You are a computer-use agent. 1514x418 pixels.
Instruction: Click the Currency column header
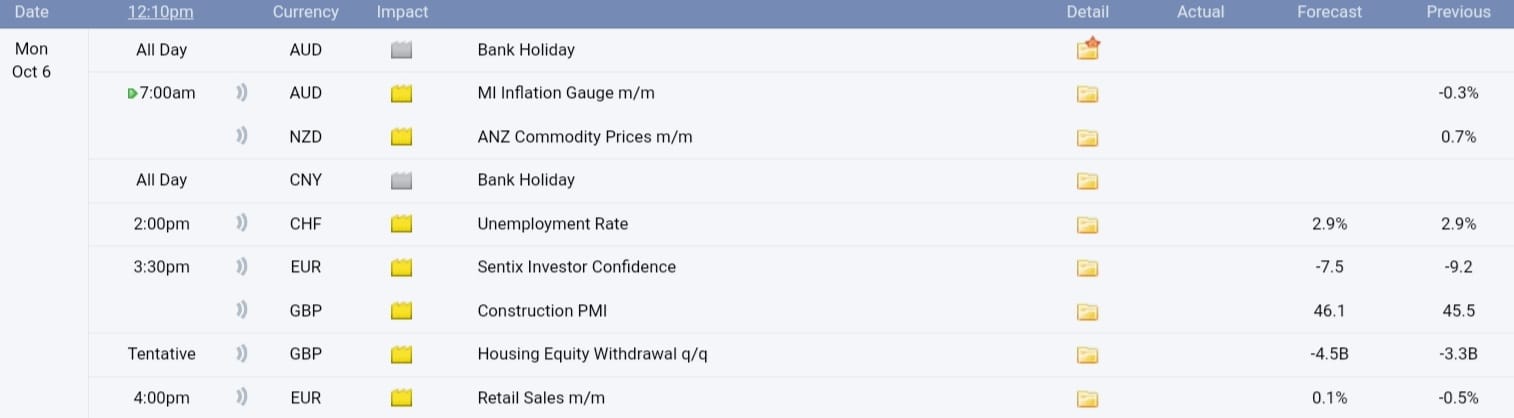click(305, 12)
